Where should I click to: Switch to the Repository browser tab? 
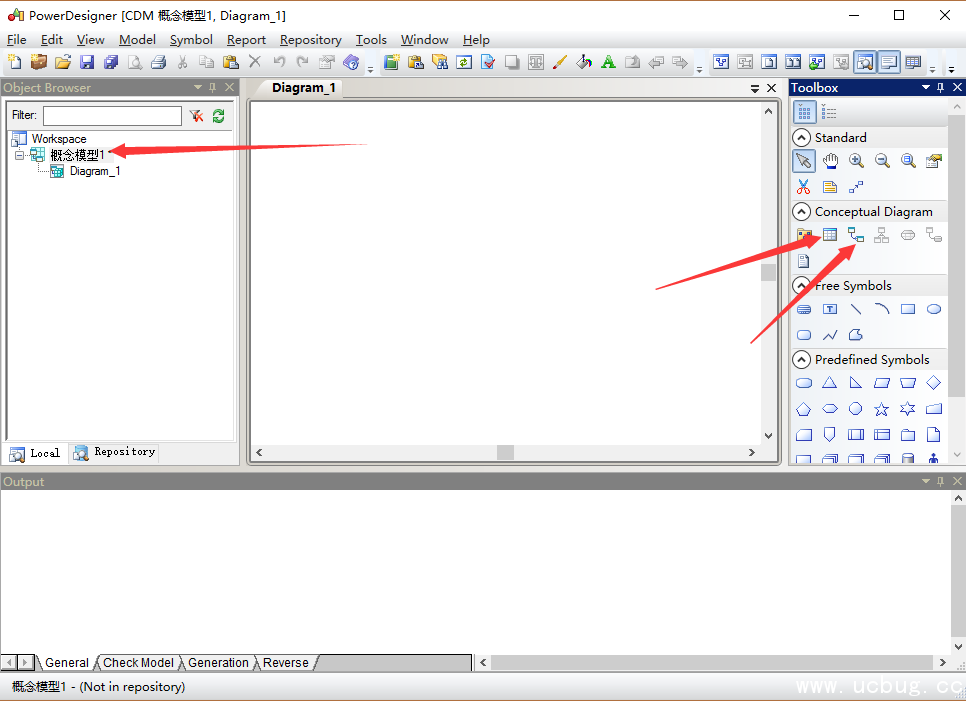pos(115,452)
